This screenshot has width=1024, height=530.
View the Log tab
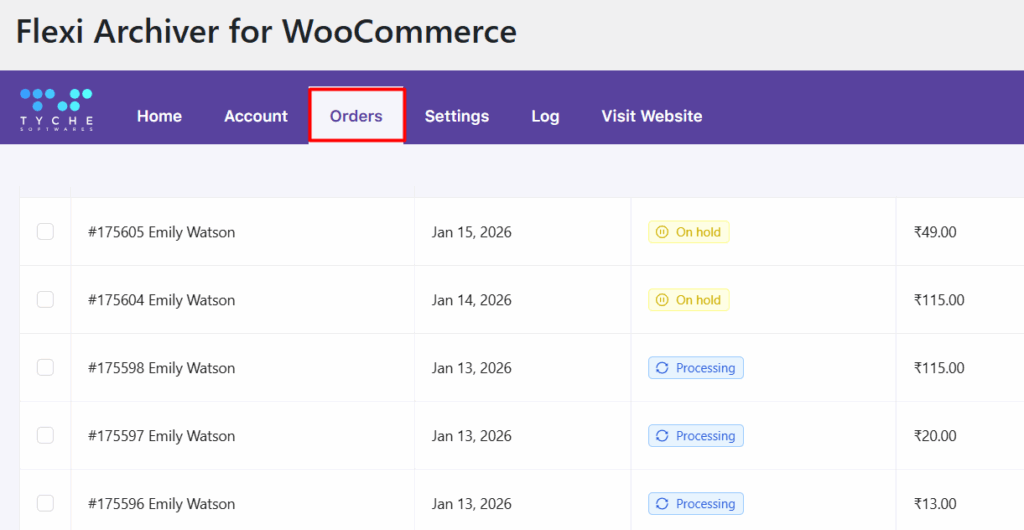pos(545,116)
